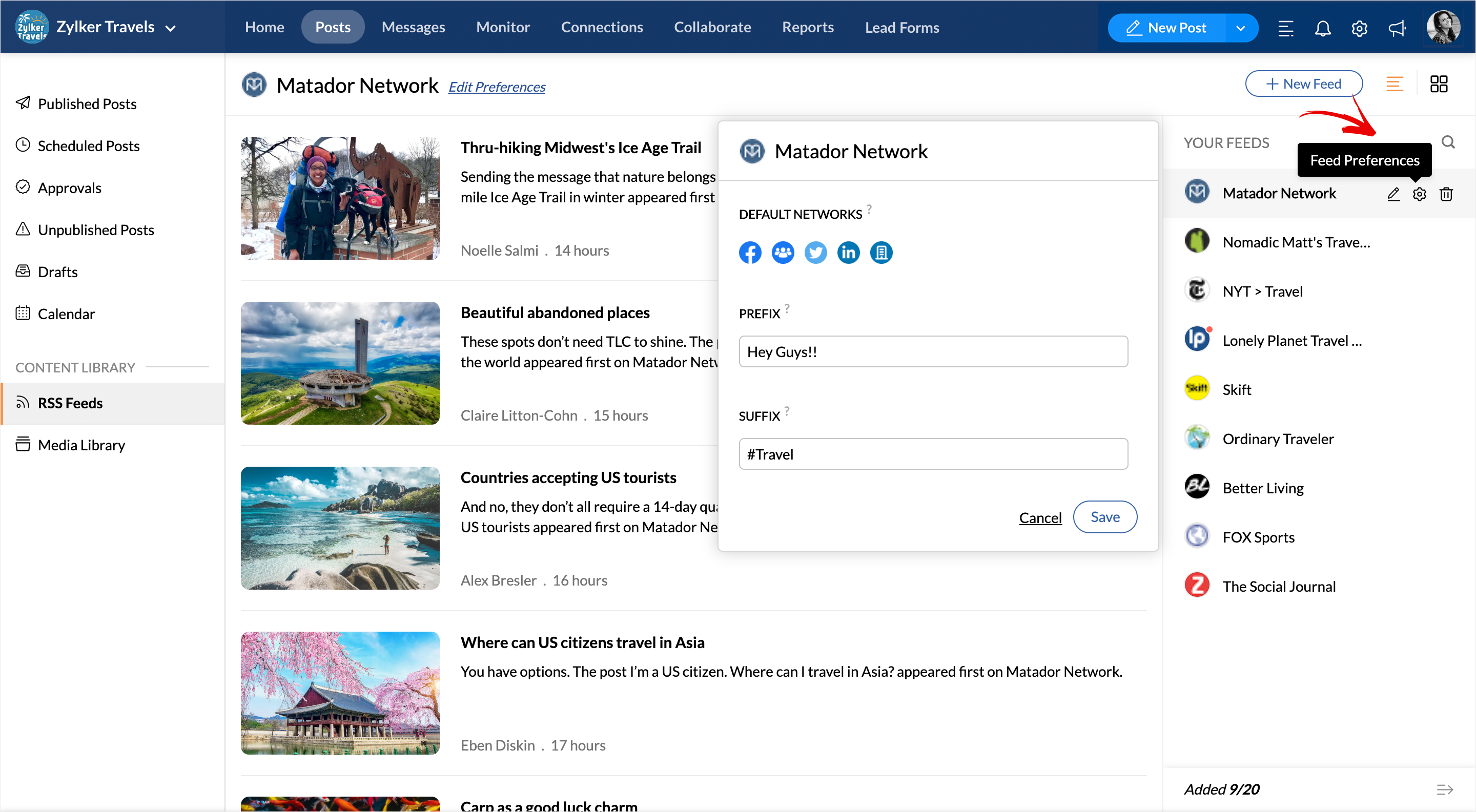Expand the New Post dropdown arrow

click(x=1240, y=28)
